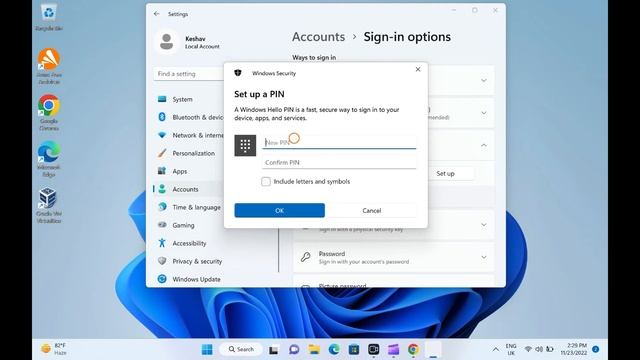640x360 pixels.
Task: Open Microsoft Edge desktop shortcut
Action: 49,159
